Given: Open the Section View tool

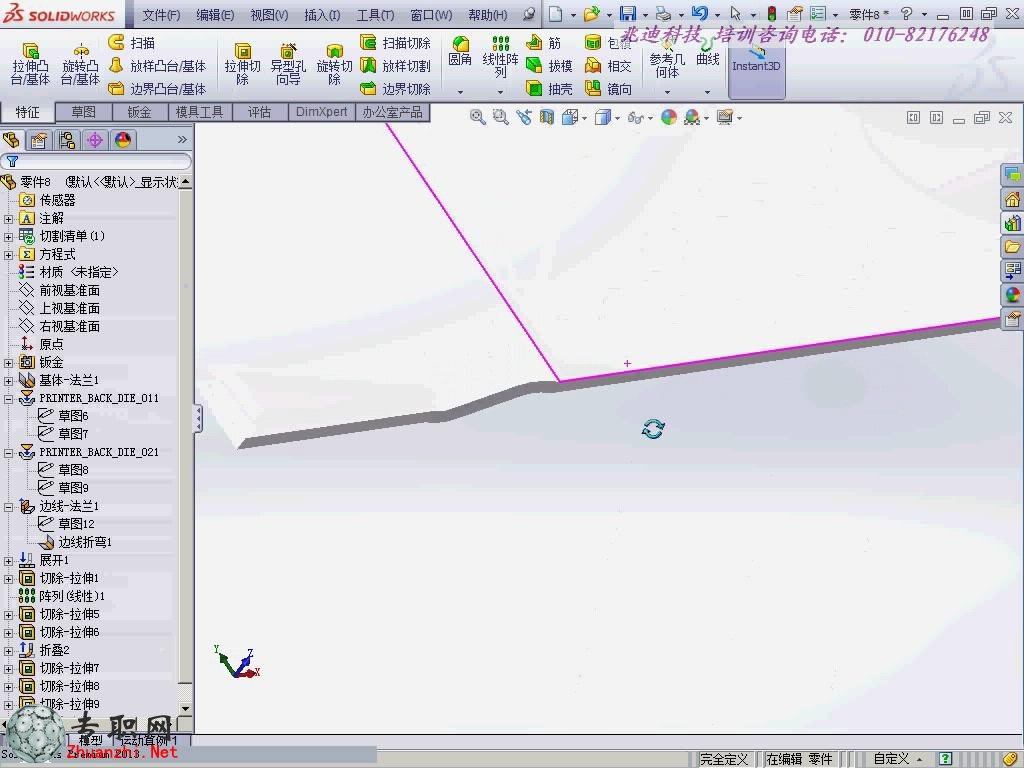Looking at the screenshot, I should pos(547,118).
